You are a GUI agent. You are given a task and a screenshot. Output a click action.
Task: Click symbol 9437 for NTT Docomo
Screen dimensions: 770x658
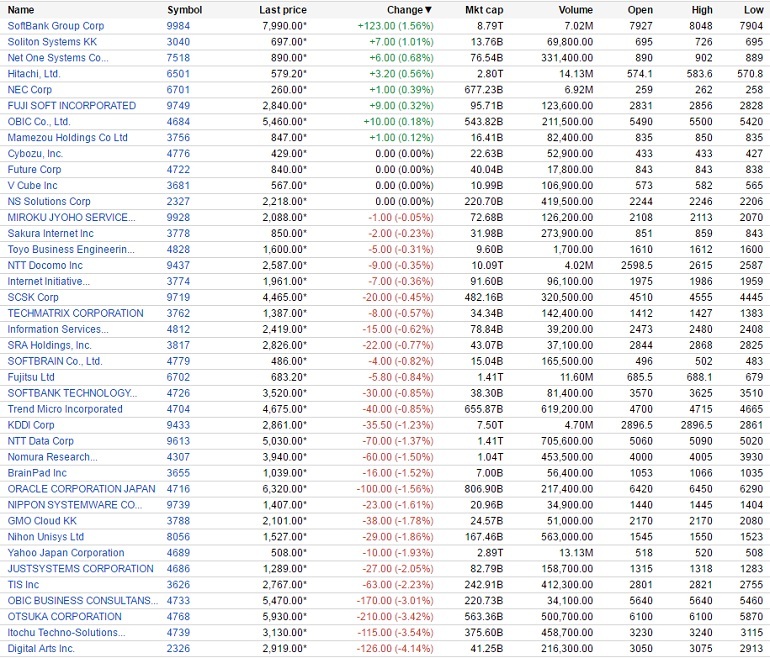178,265
